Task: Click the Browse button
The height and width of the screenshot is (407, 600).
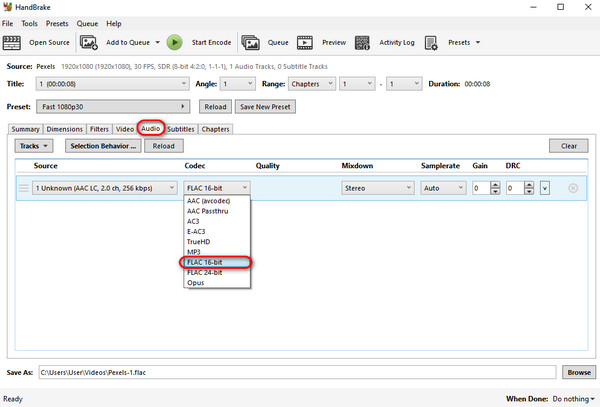Action: coord(579,372)
